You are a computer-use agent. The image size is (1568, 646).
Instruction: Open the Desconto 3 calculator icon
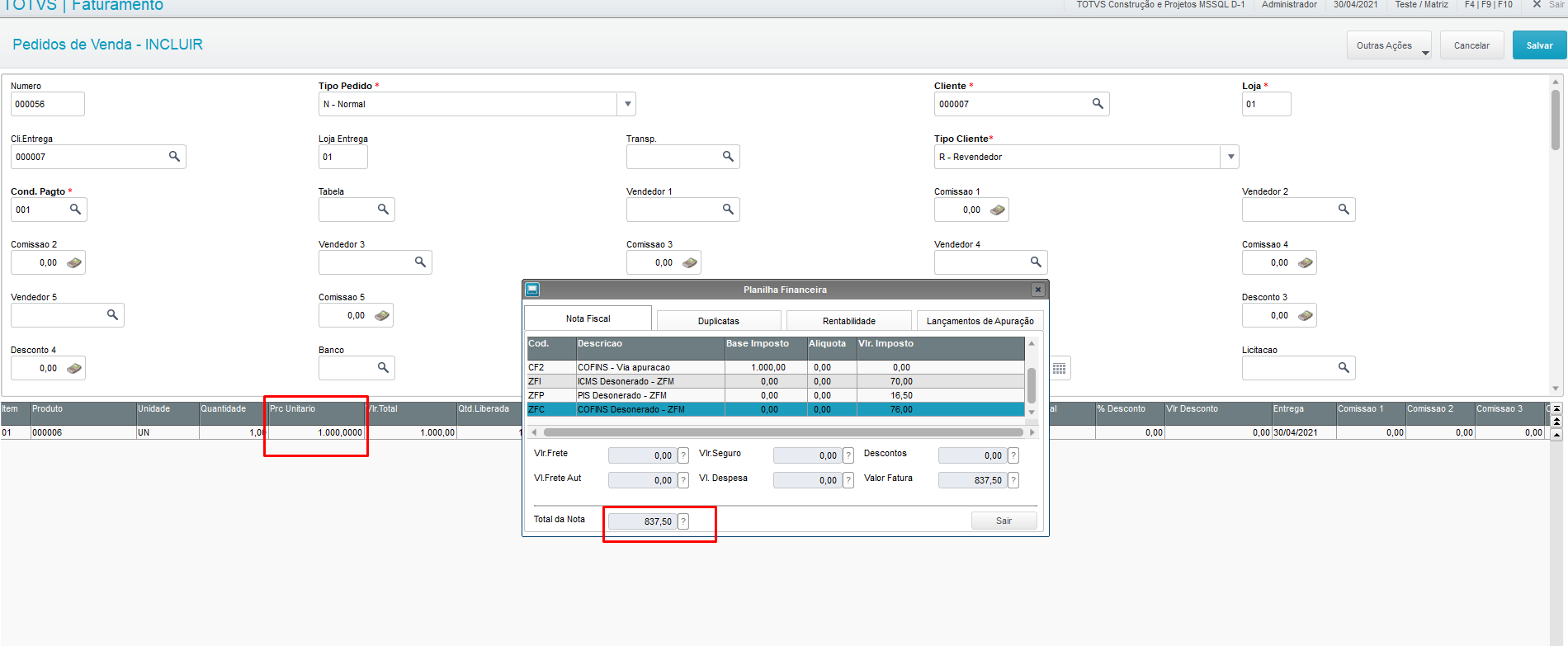tap(1306, 316)
